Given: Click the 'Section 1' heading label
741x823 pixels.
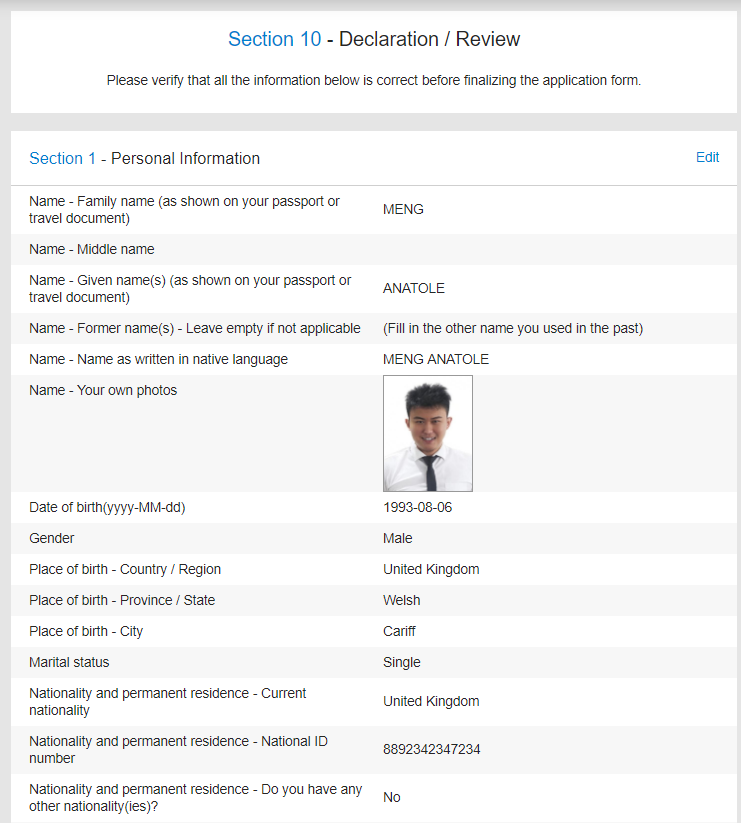Looking at the screenshot, I should [62, 159].
